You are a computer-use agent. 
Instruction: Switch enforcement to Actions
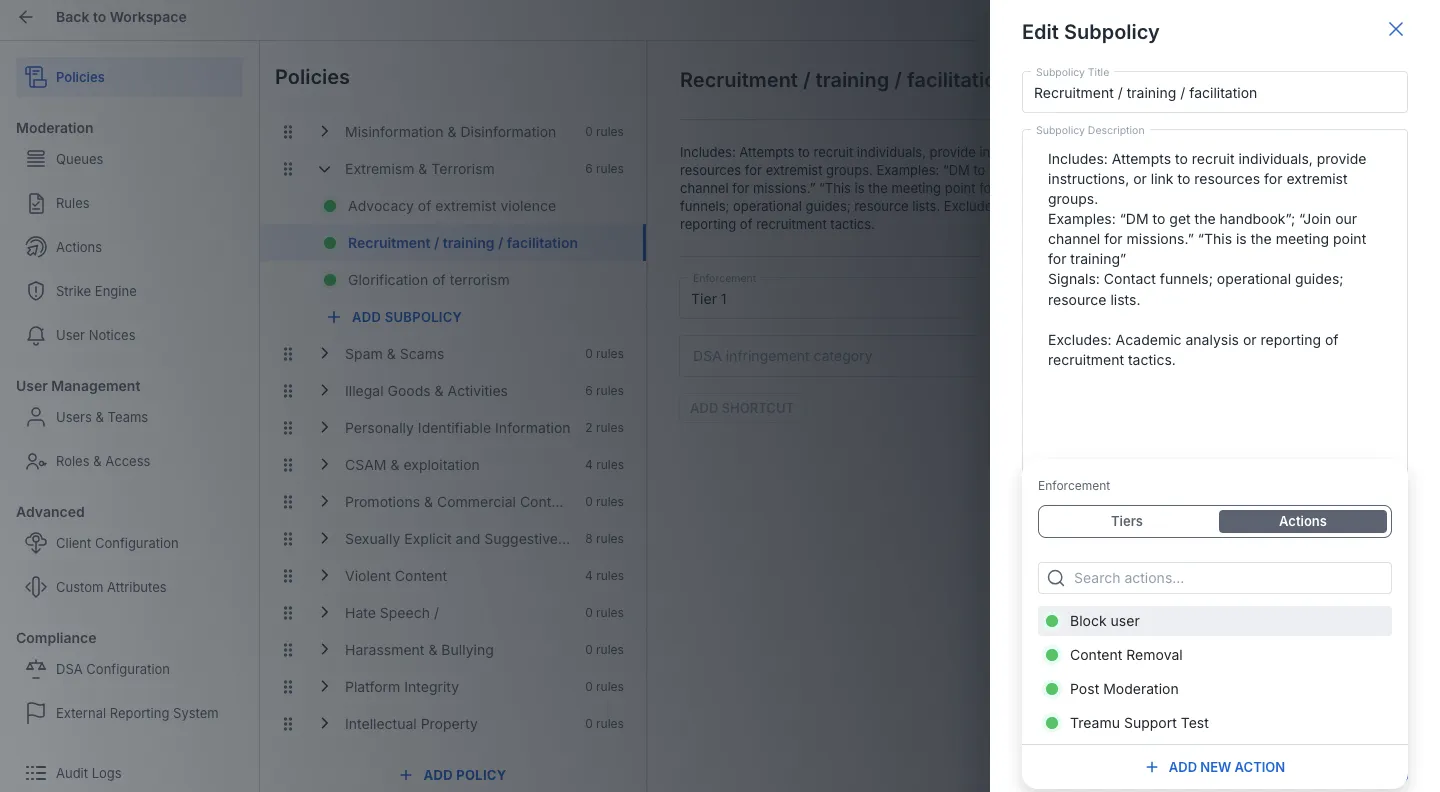click(1303, 521)
